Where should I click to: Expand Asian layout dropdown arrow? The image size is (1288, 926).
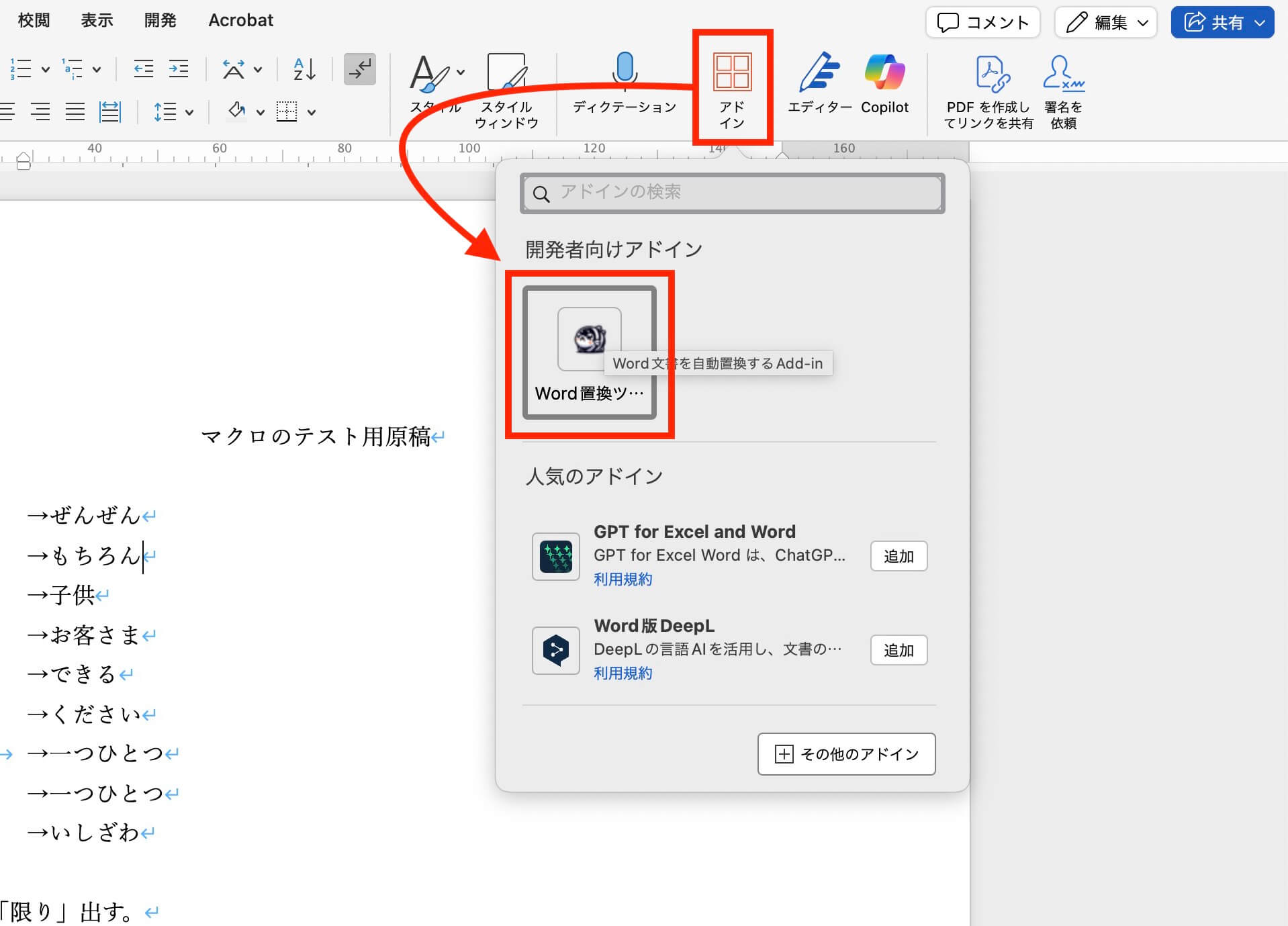[258, 69]
